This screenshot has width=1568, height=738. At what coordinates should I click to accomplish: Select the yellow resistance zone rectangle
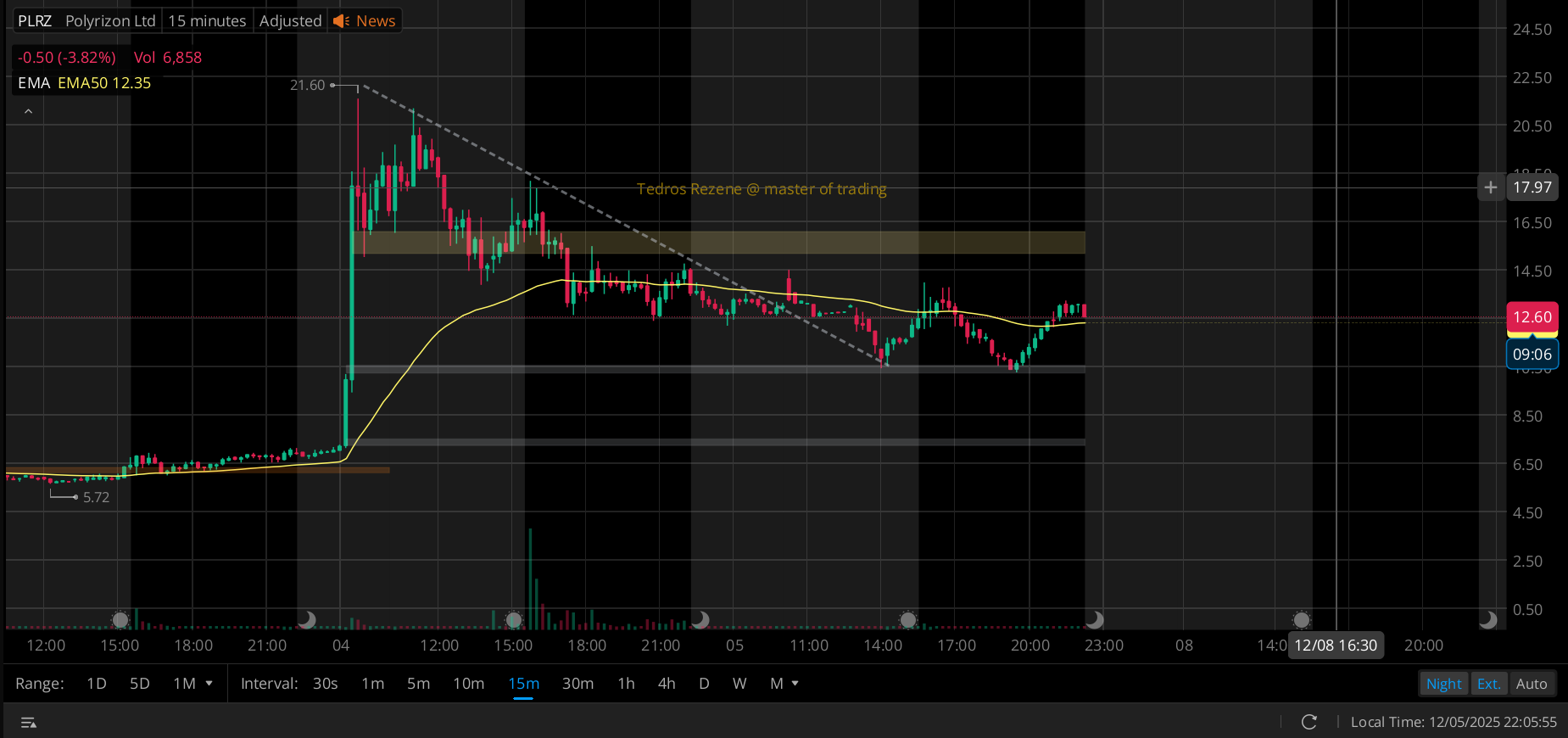tap(718, 243)
